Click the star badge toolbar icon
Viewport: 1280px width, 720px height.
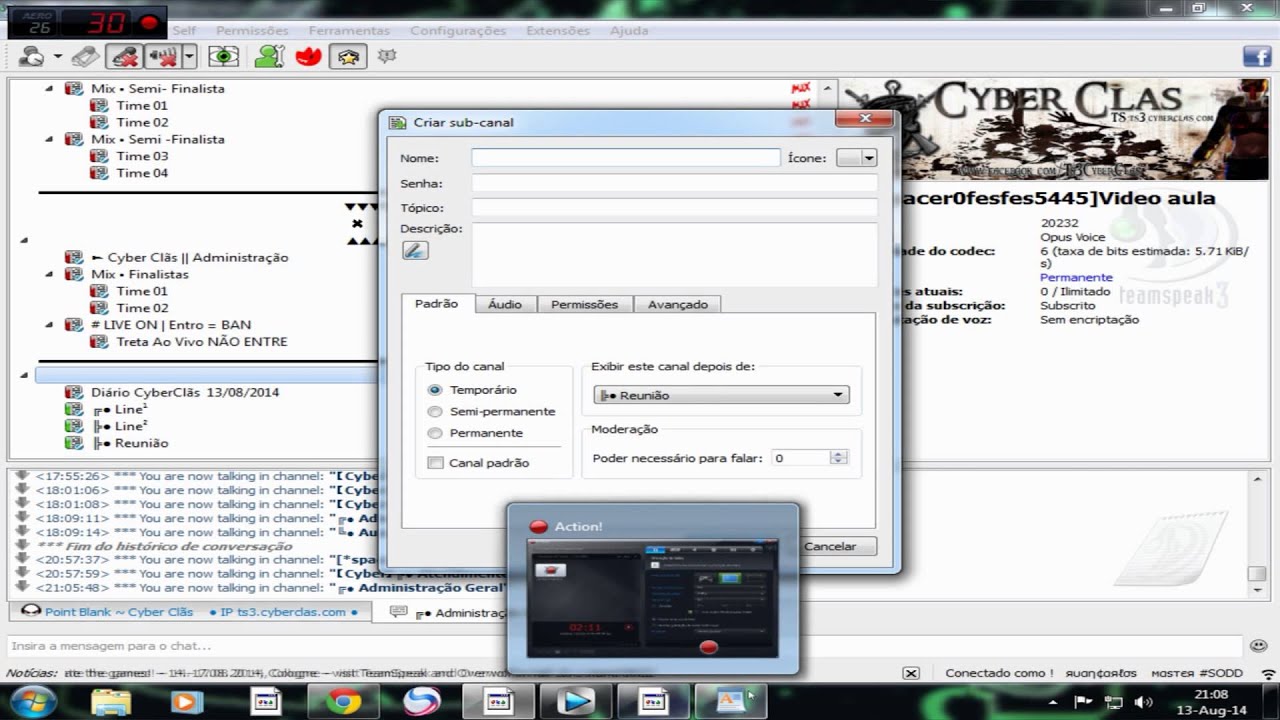tap(348, 56)
